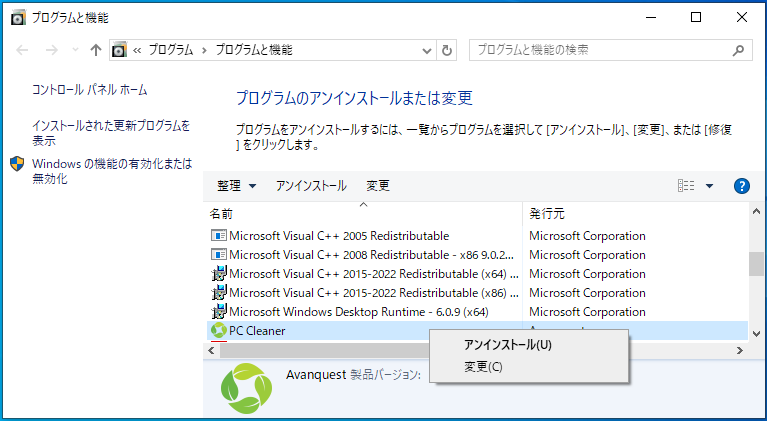767x421 pixels.
Task: Sort list by 発行元 column header
Action: coord(547,214)
